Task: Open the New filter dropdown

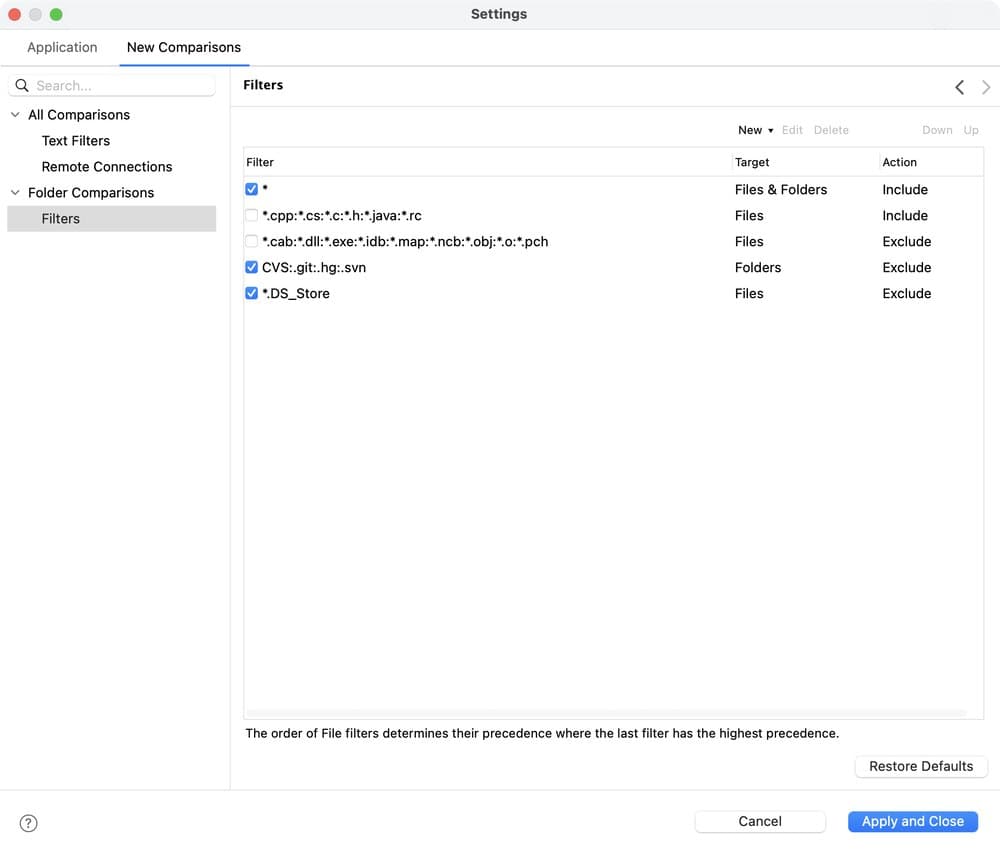Action: pos(756,130)
